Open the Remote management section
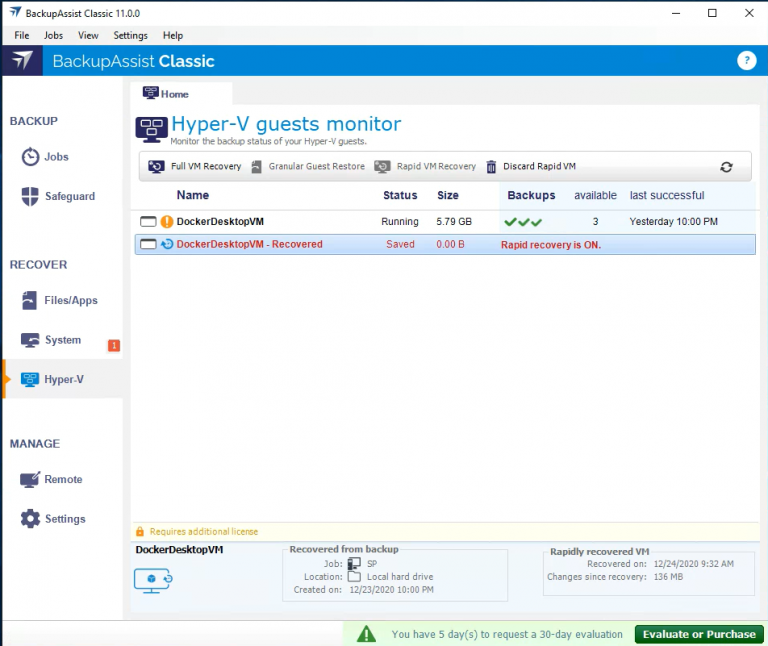 (62, 480)
